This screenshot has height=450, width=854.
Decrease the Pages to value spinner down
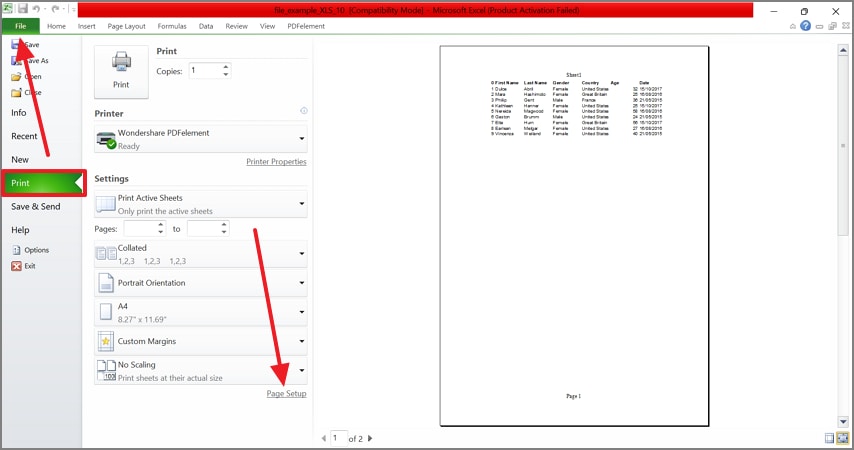click(x=224, y=233)
